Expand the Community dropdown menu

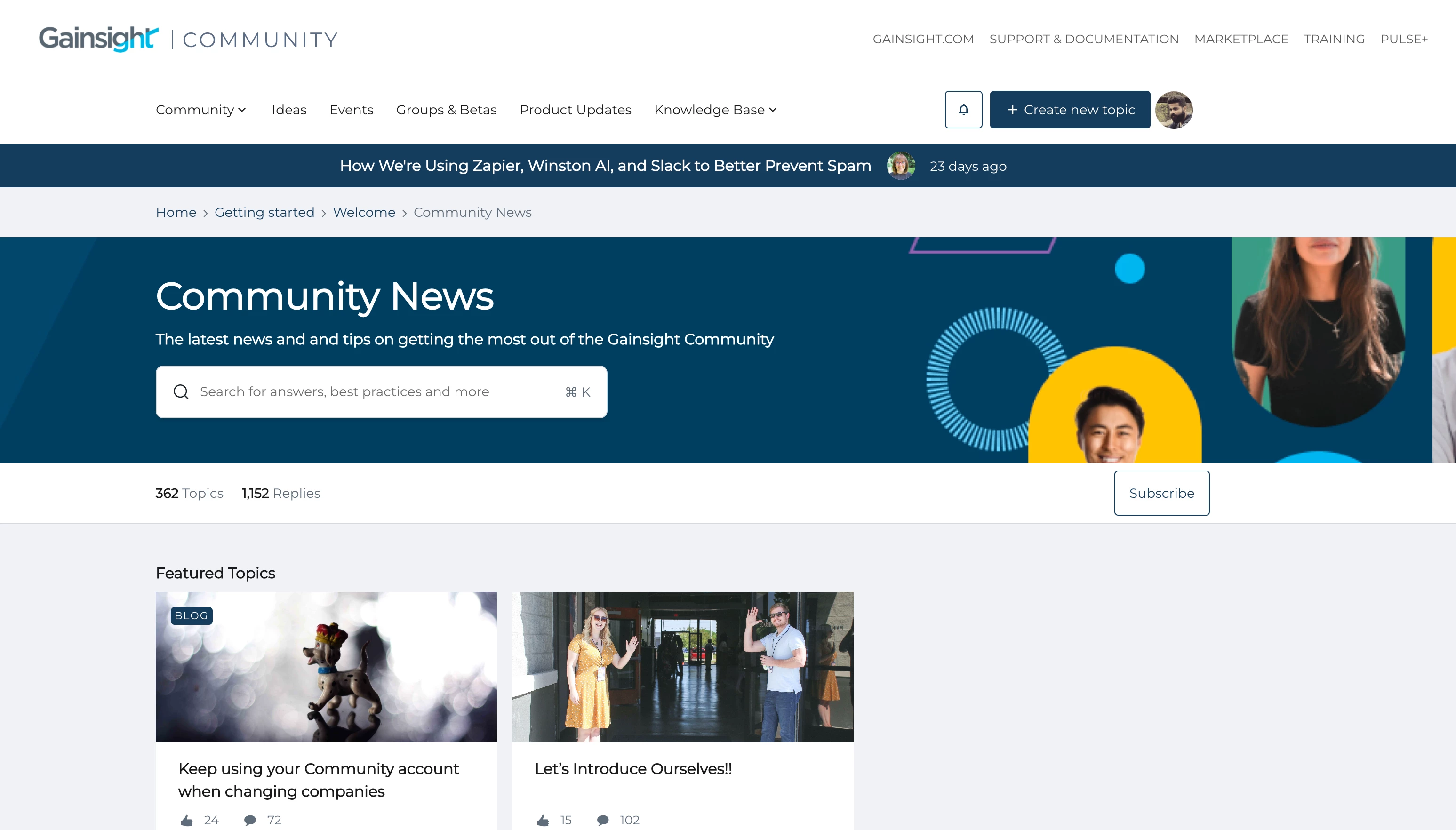pyautogui.click(x=200, y=110)
